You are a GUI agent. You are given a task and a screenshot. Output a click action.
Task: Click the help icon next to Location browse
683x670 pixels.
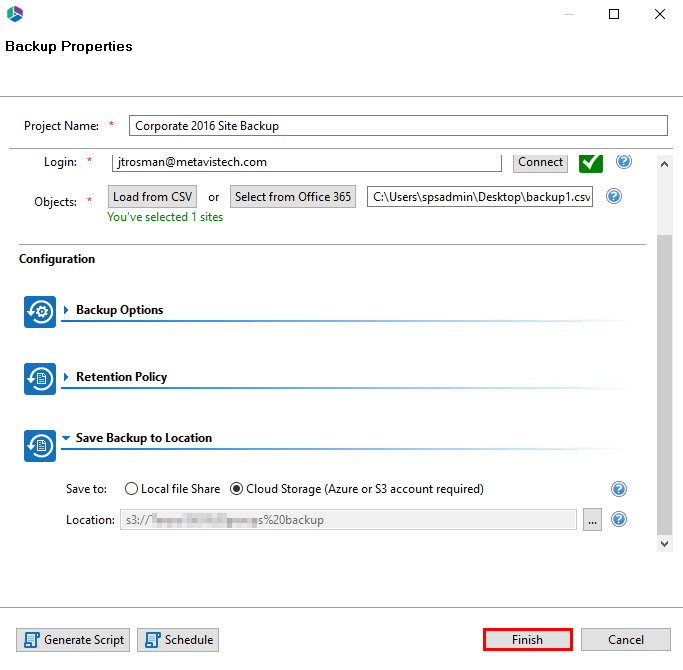click(x=619, y=519)
